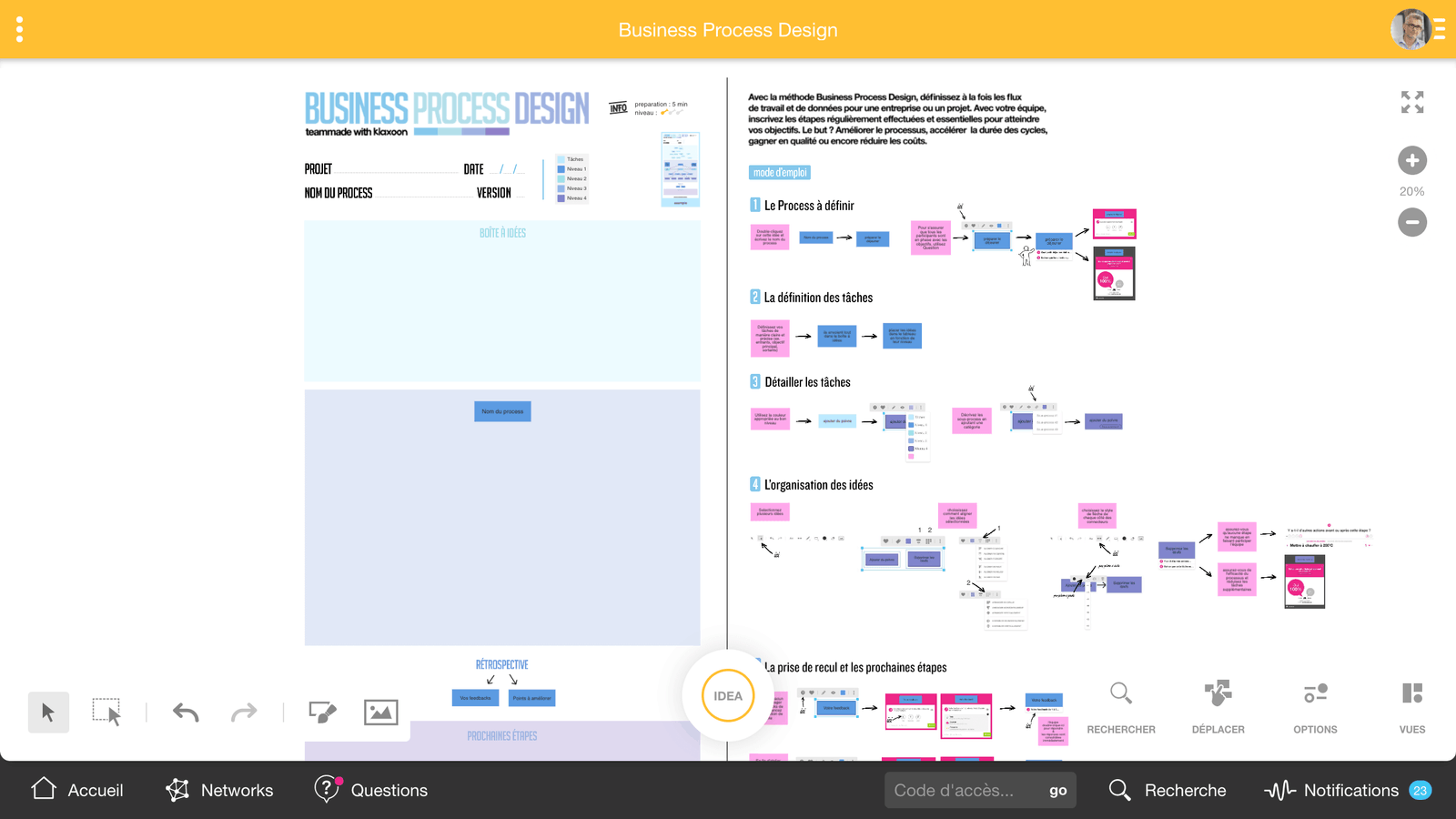Open the top-right hamburger menu

coord(1441,28)
